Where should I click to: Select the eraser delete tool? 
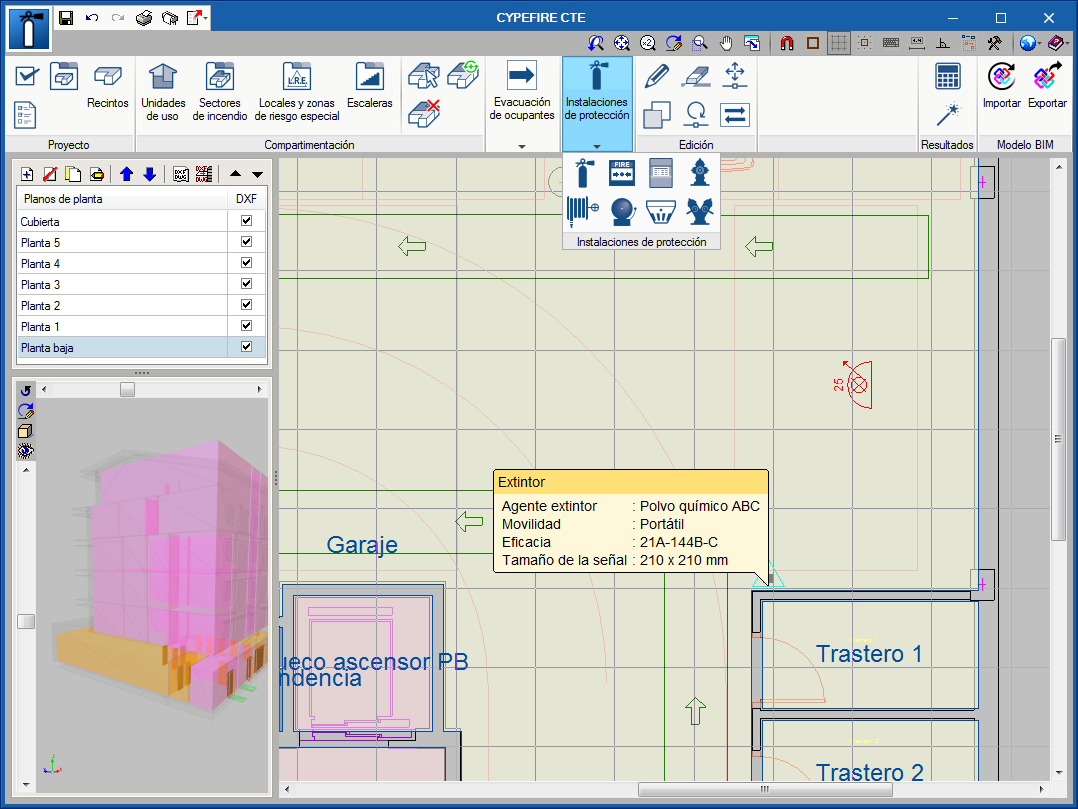coord(696,76)
